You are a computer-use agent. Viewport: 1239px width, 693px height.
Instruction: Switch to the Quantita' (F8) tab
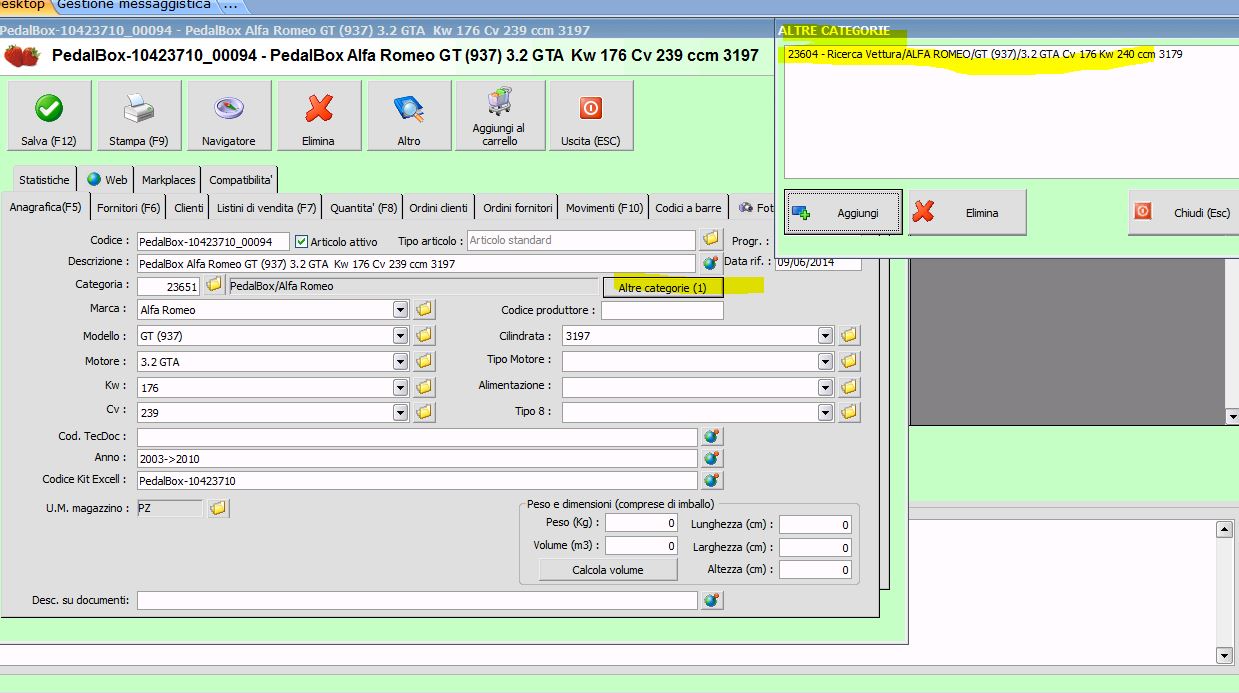(x=364, y=208)
